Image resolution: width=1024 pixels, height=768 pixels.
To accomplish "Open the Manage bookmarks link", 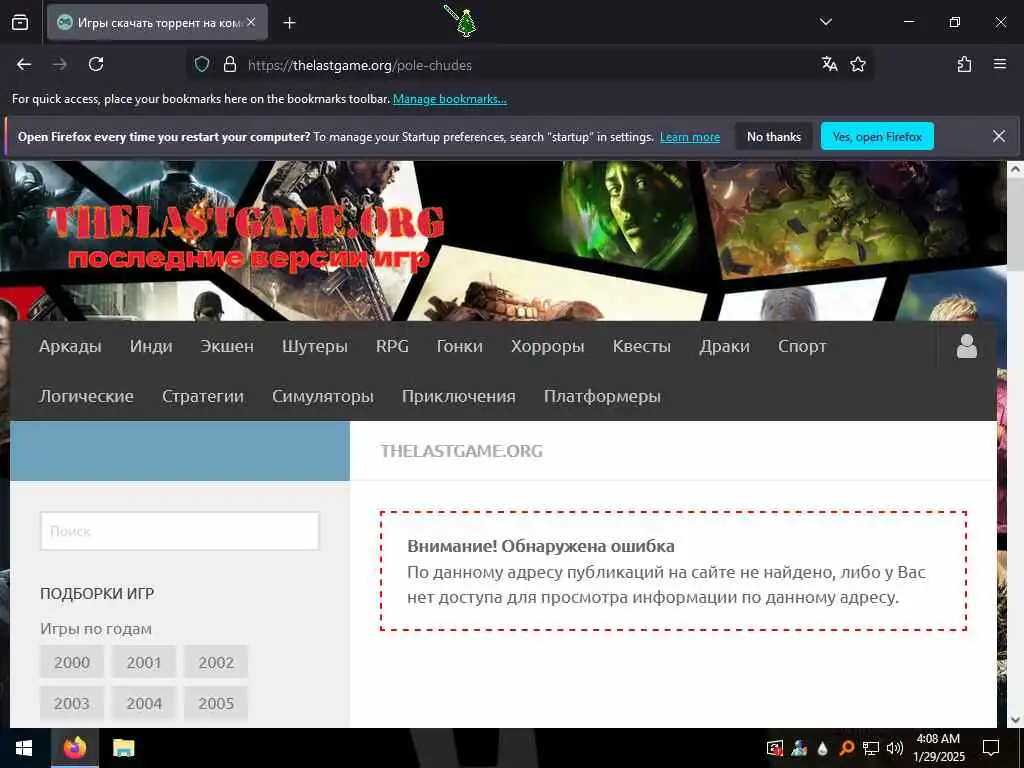I will tap(449, 99).
